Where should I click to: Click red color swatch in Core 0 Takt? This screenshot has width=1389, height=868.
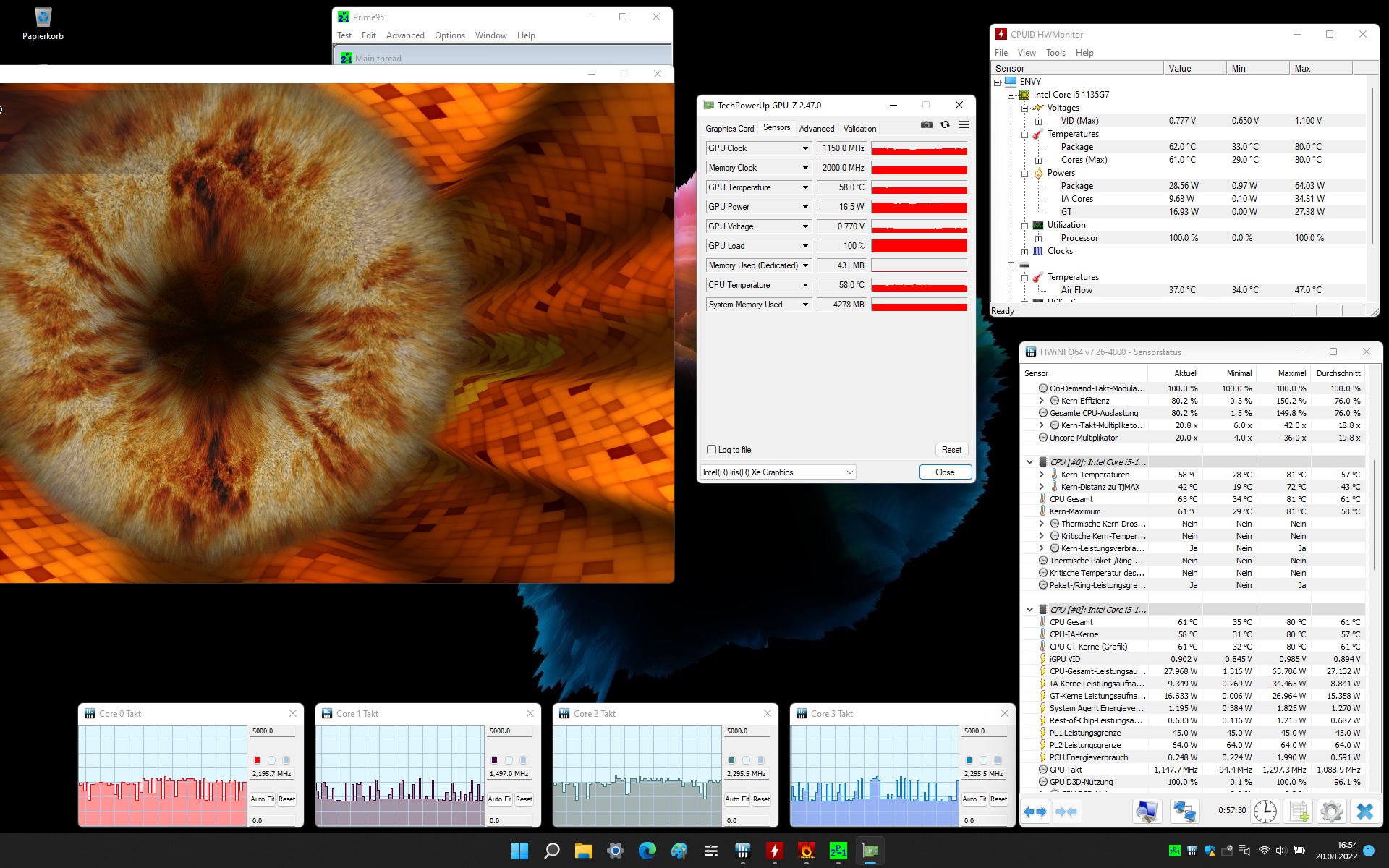click(x=257, y=760)
